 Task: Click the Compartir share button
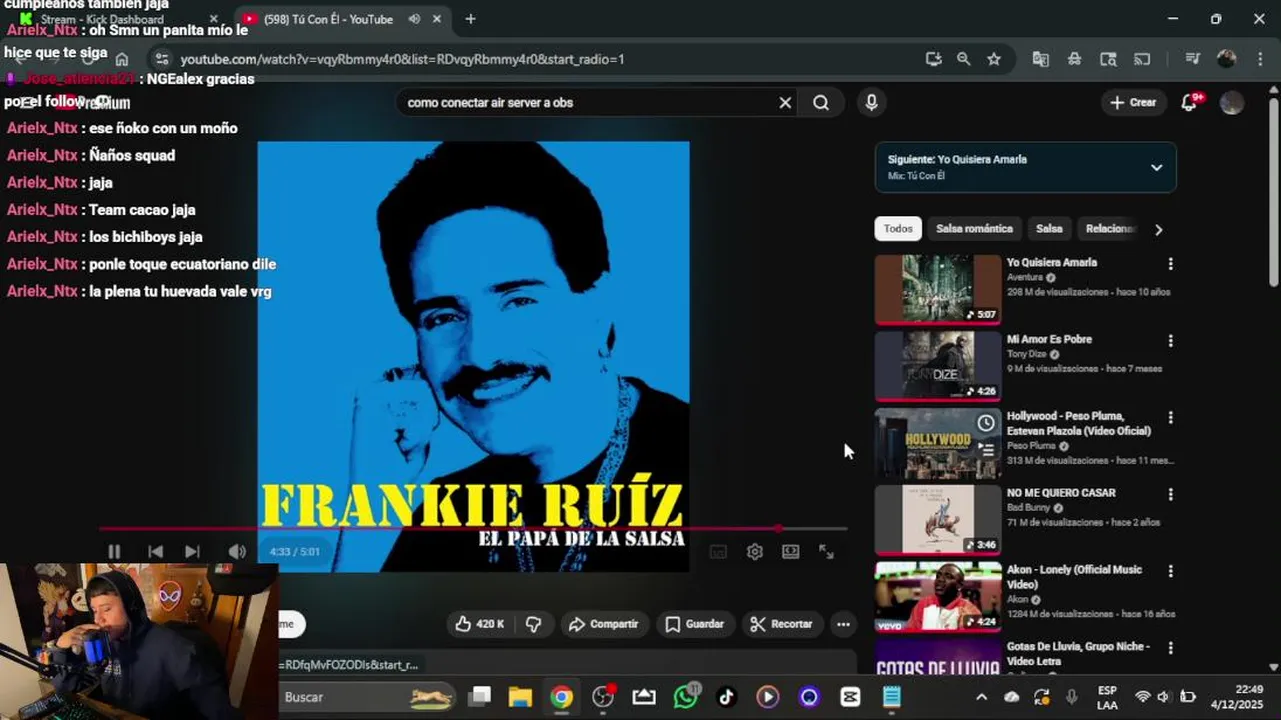tap(603, 624)
